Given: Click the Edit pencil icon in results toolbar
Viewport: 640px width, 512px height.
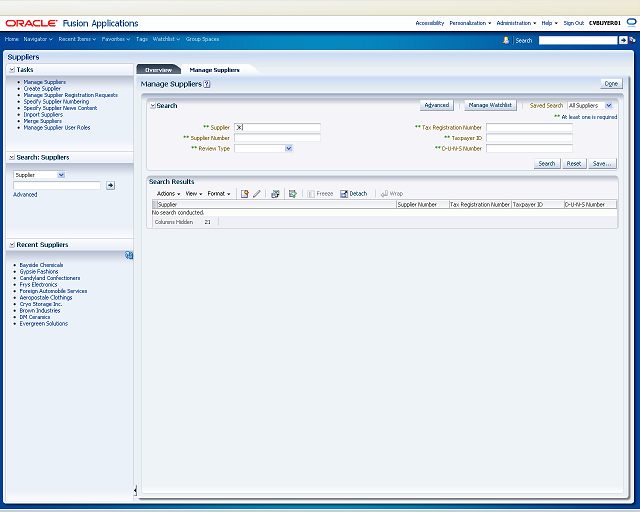Looking at the screenshot, I should point(257,194).
